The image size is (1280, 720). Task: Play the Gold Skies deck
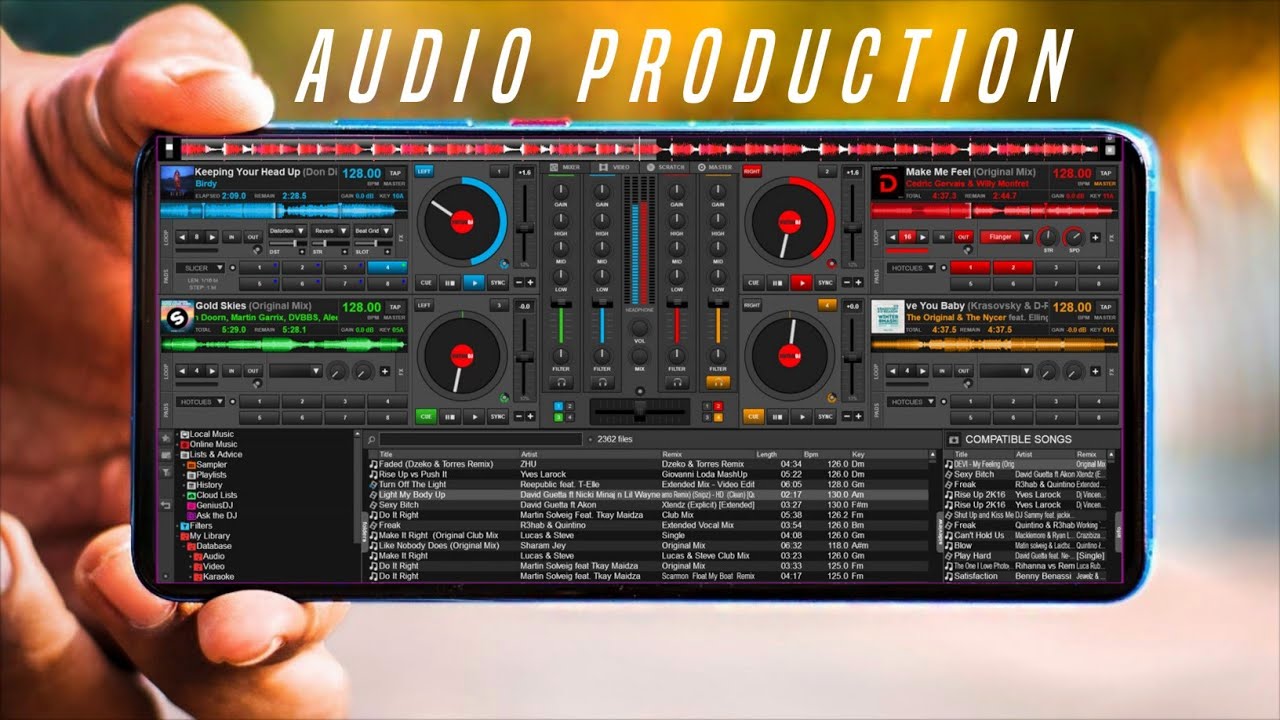tap(473, 416)
